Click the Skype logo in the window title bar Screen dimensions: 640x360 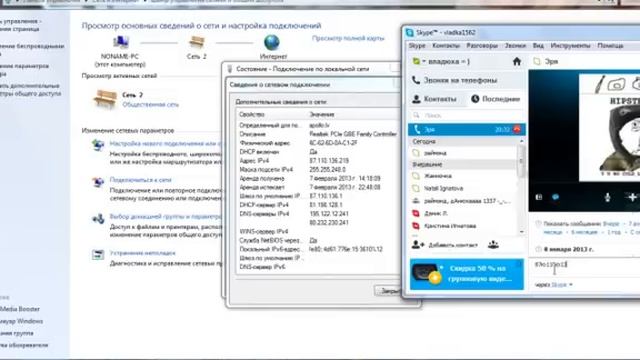(410, 33)
